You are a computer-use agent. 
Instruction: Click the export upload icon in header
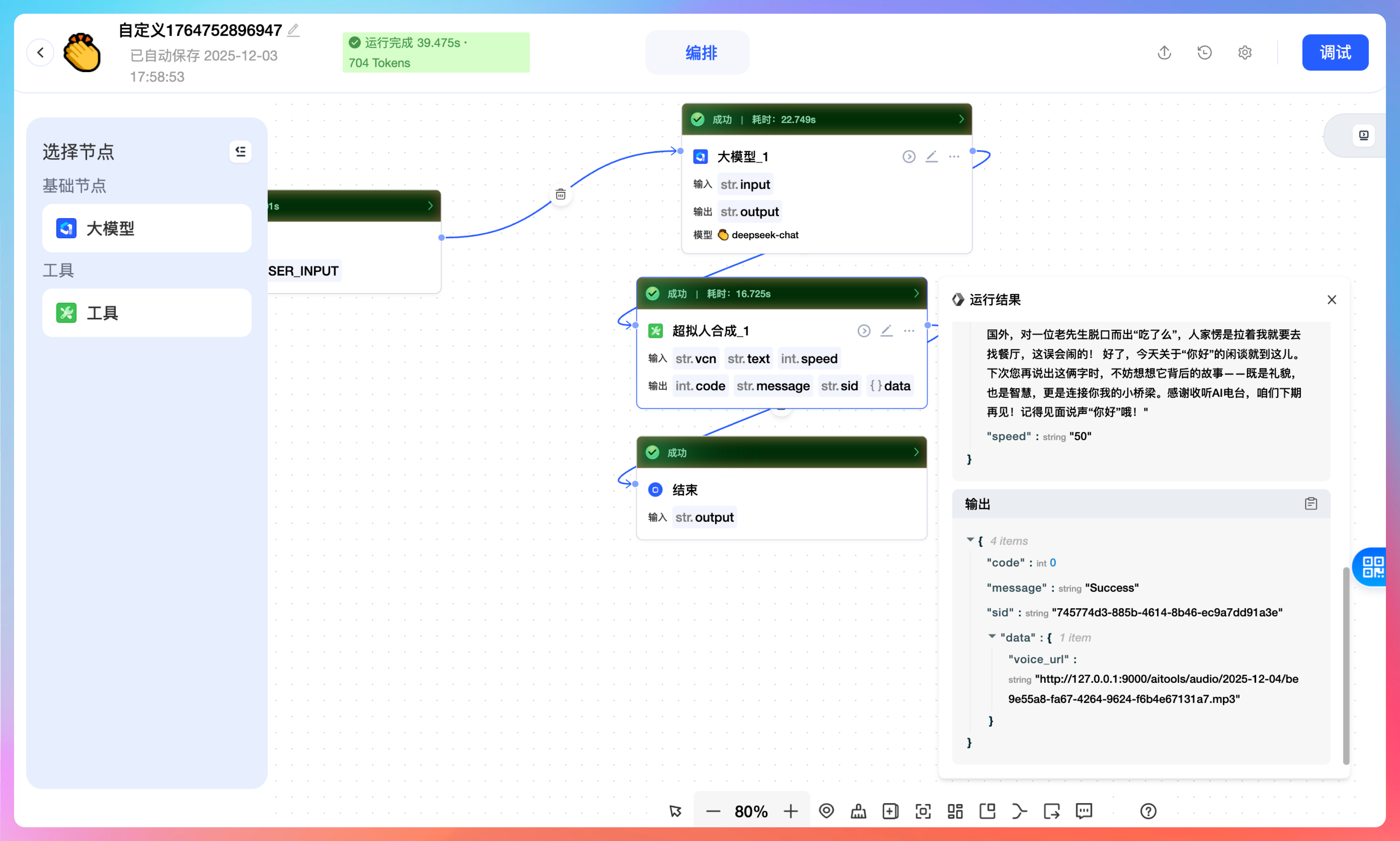tap(1164, 53)
